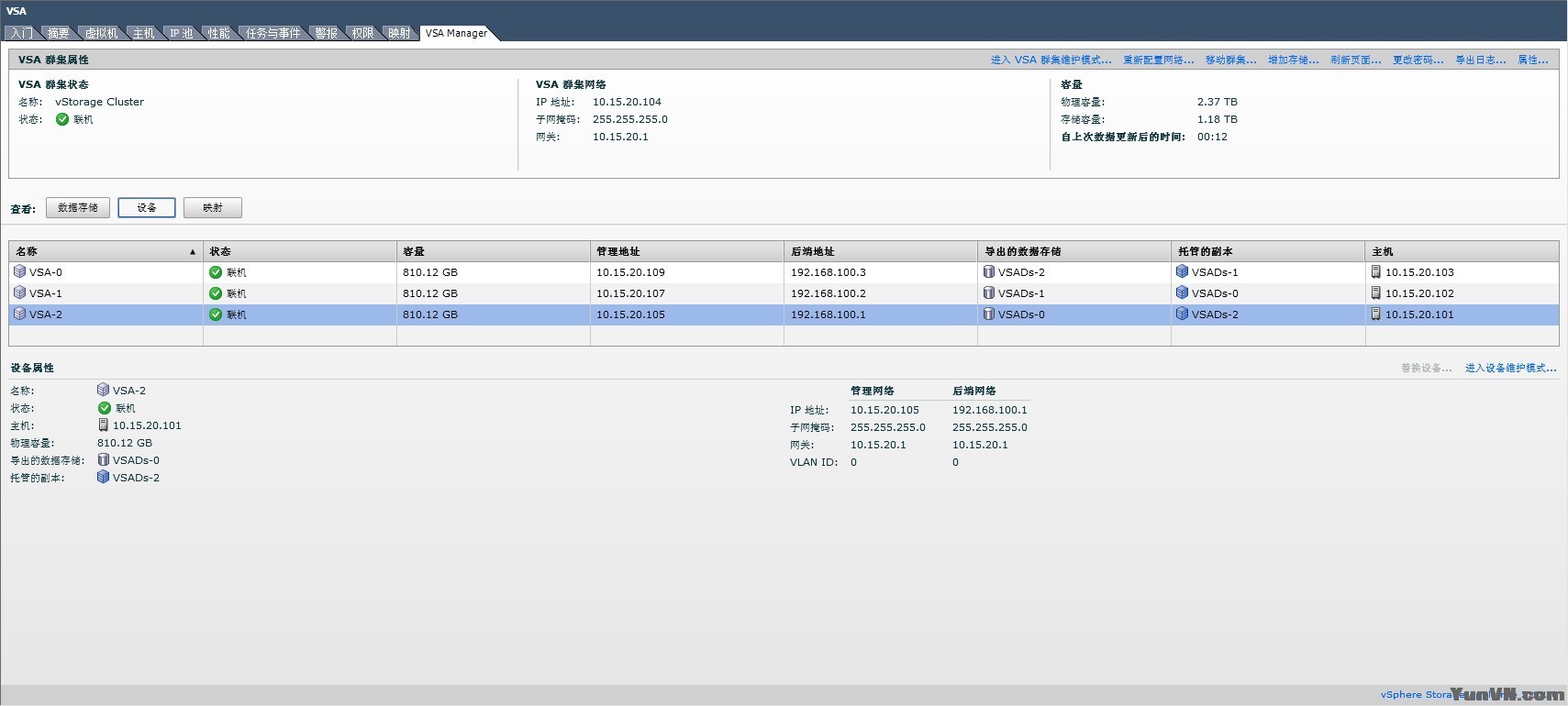Click the host icon beside 10.15.20.103
1568x706 pixels.
(1376, 272)
